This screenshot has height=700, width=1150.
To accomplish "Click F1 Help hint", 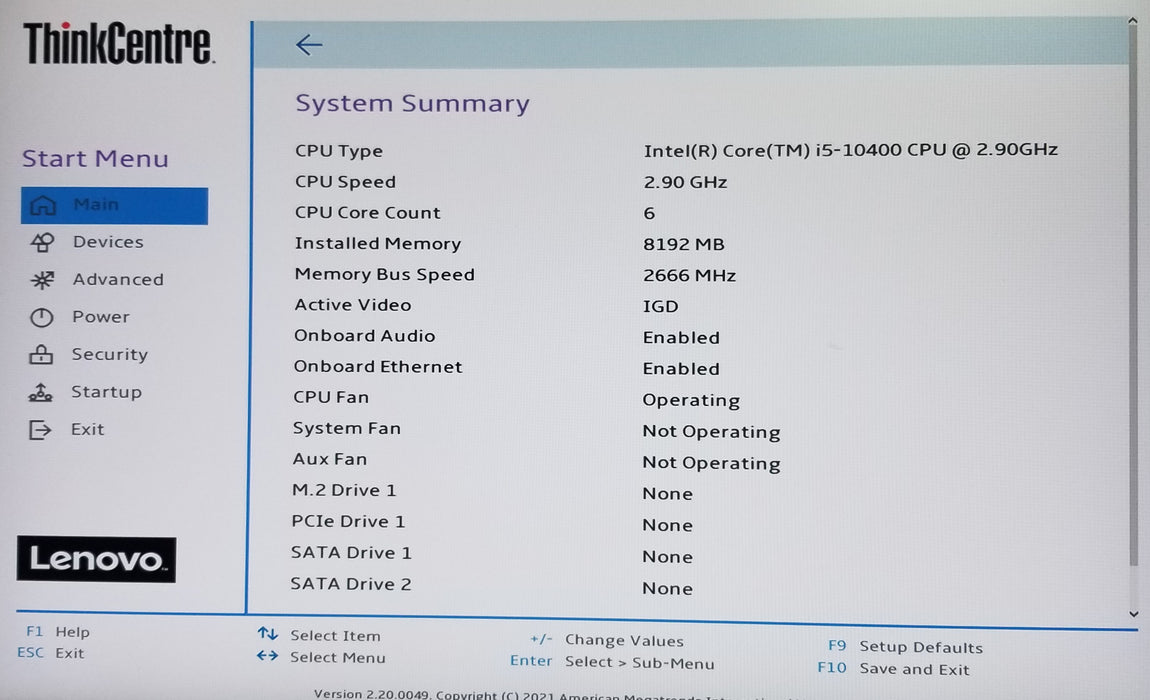I will (x=58, y=632).
